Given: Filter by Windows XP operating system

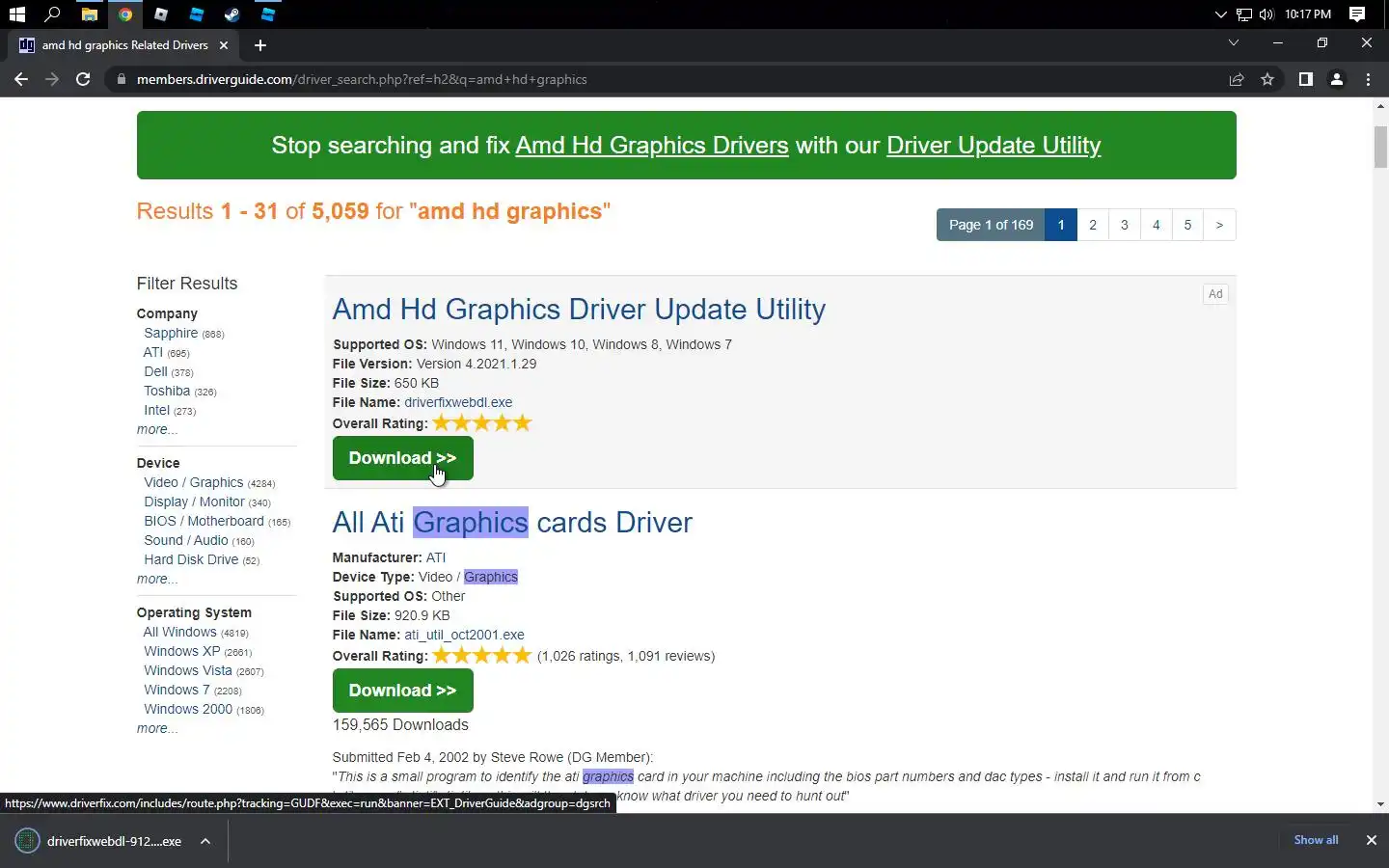Looking at the screenshot, I should 182,651.
